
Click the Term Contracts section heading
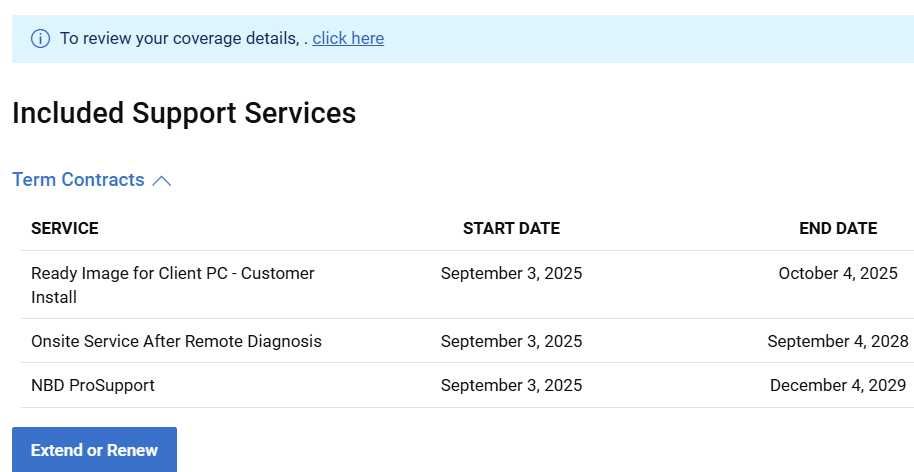pos(78,180)
